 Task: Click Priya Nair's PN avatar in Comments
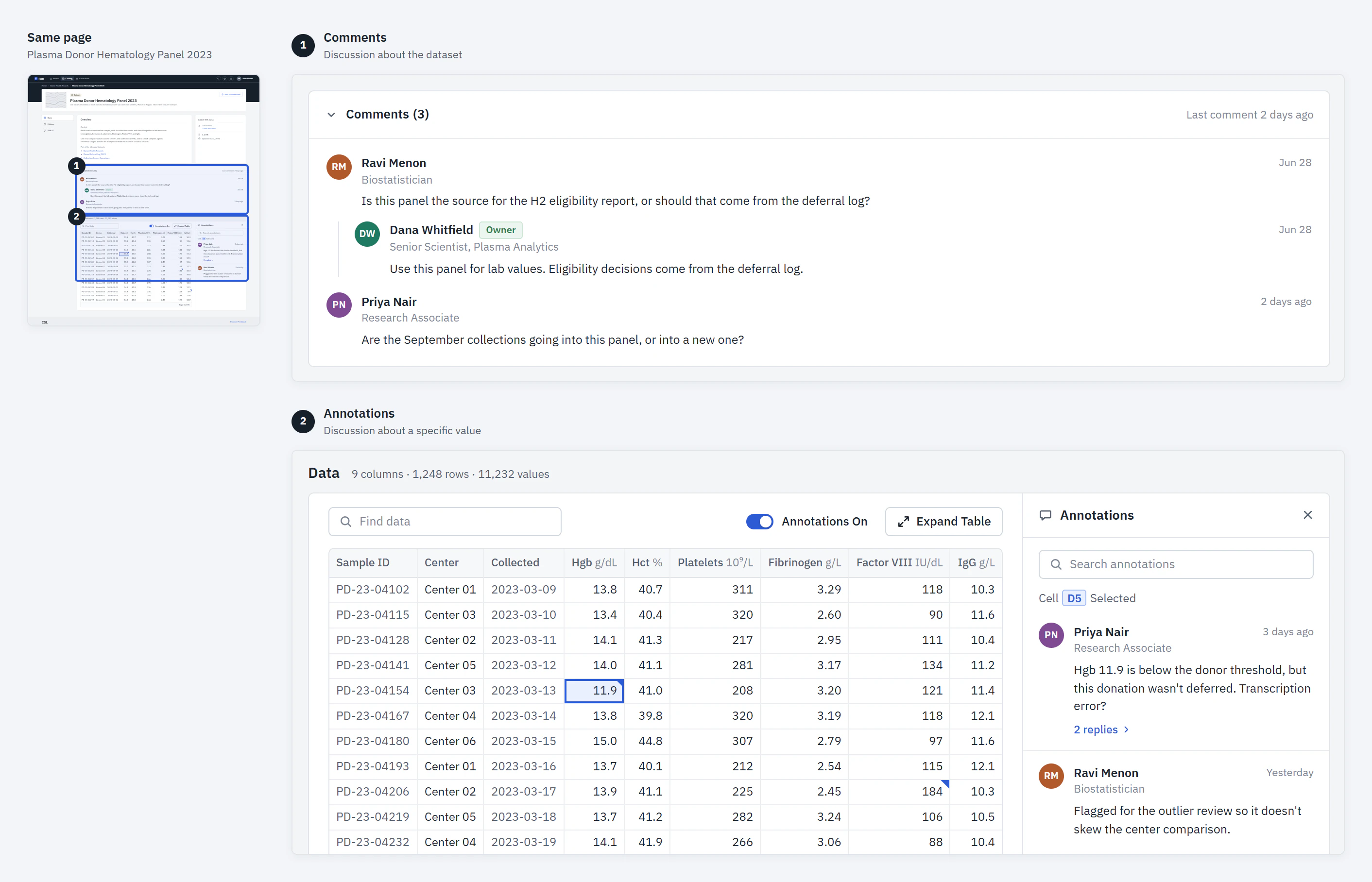(x=339, y=305)
